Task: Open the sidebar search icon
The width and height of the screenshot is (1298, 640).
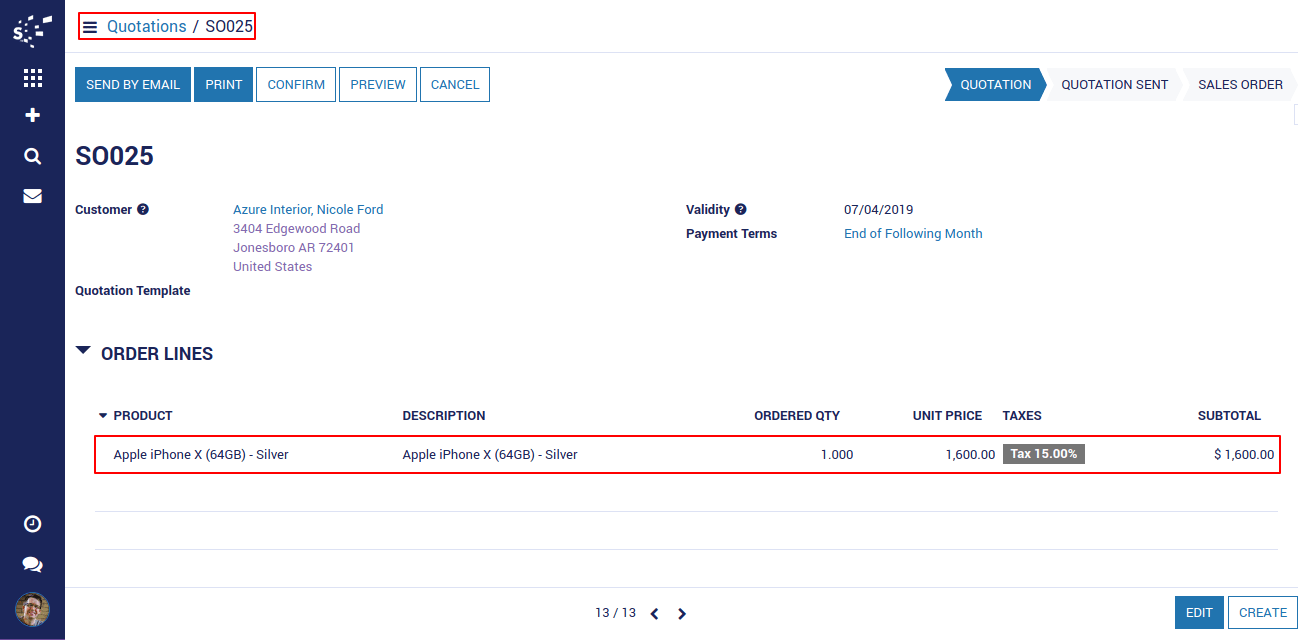Action: [x=32, y=156]
